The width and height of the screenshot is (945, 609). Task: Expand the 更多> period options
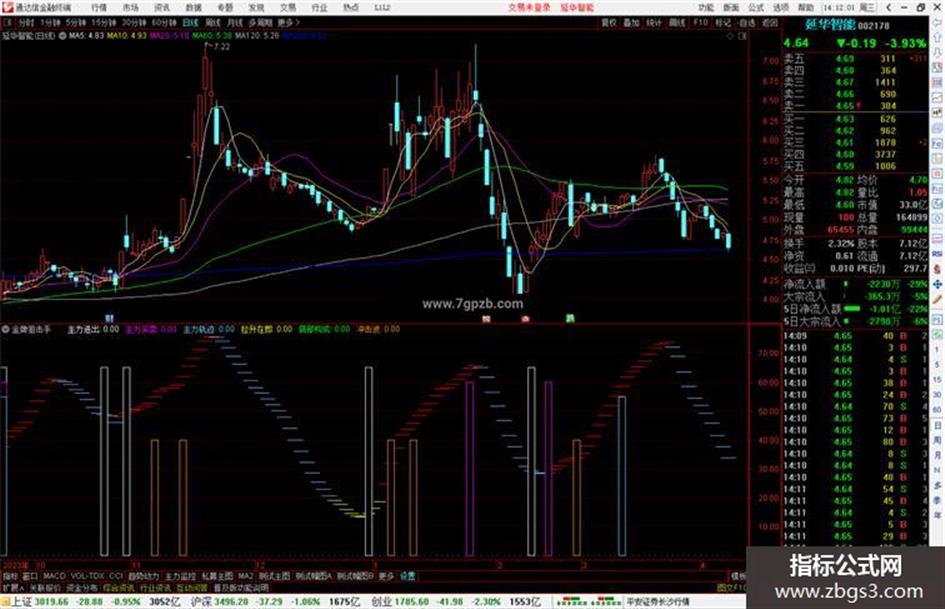(x=288, y=22)
